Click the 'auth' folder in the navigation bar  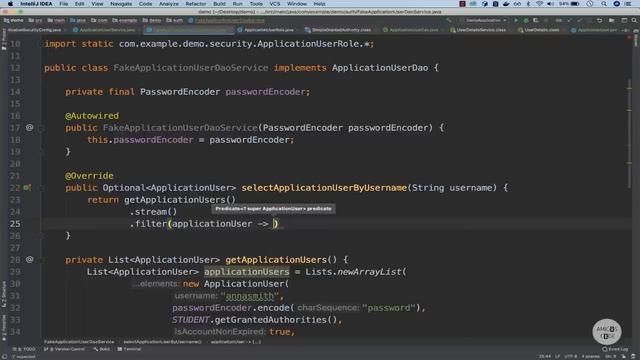pyautogui.click(x=175, y=20)
